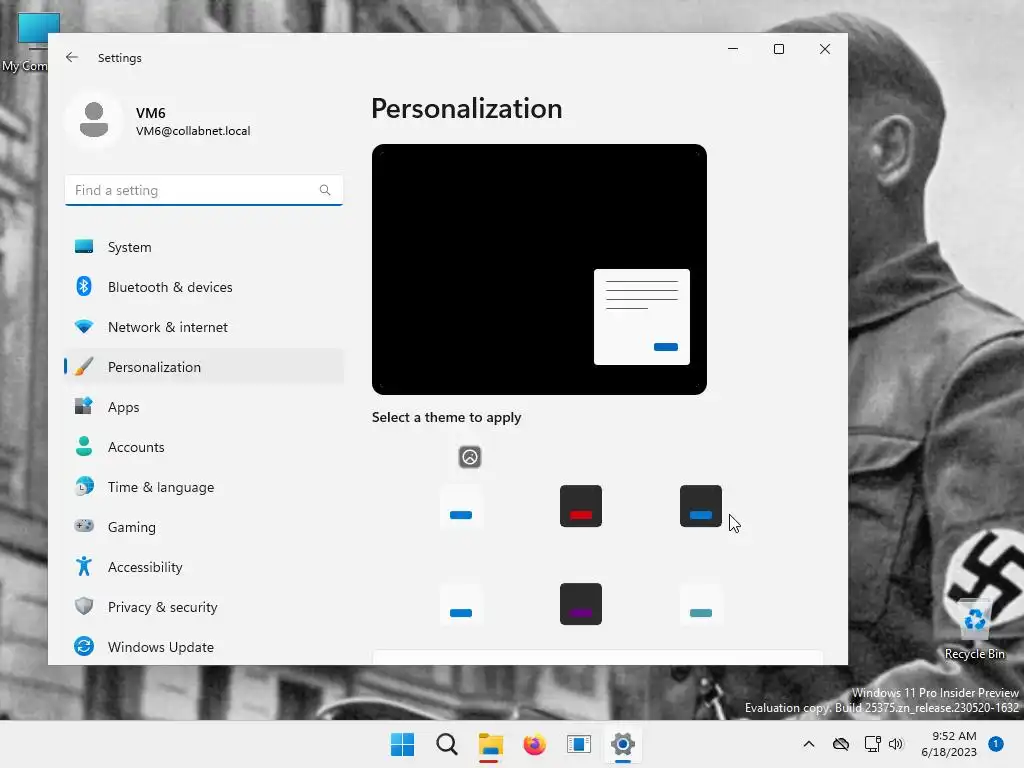Click the crossed-out cloud tray icon

(840, 744)
